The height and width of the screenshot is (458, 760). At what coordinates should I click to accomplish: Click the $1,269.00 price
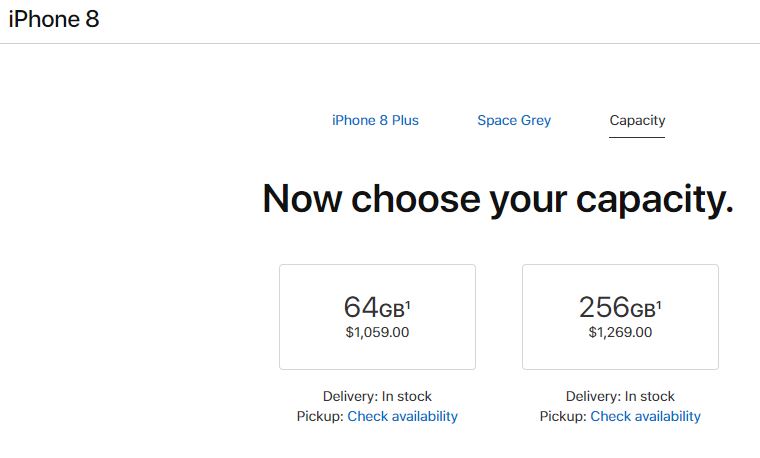620,333
